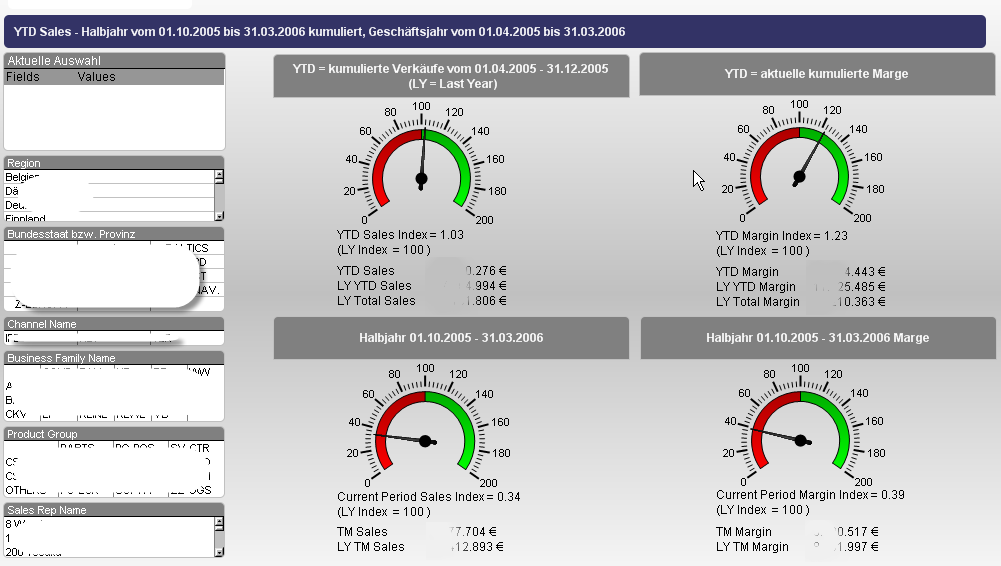Click the YTD Margin Index gauge needle hub
Screen dimensions: 1001x566
pos(799,177)
